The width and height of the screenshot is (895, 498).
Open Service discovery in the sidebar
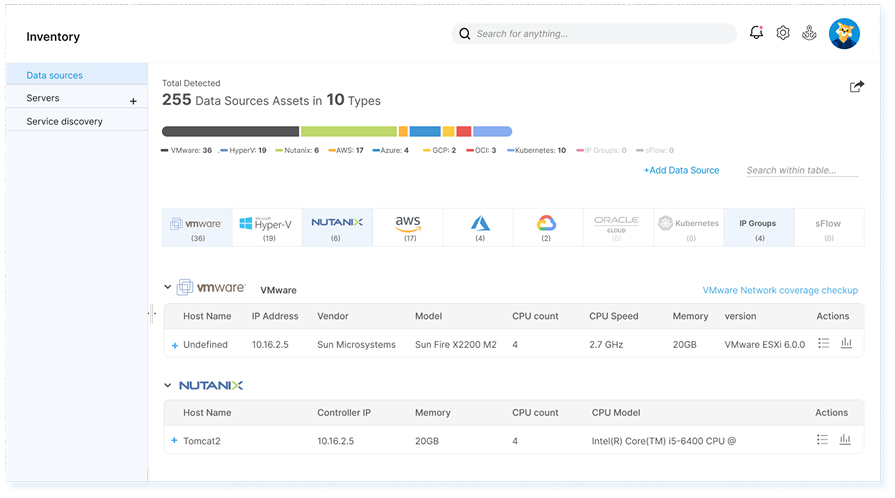(x=64, y=121)
